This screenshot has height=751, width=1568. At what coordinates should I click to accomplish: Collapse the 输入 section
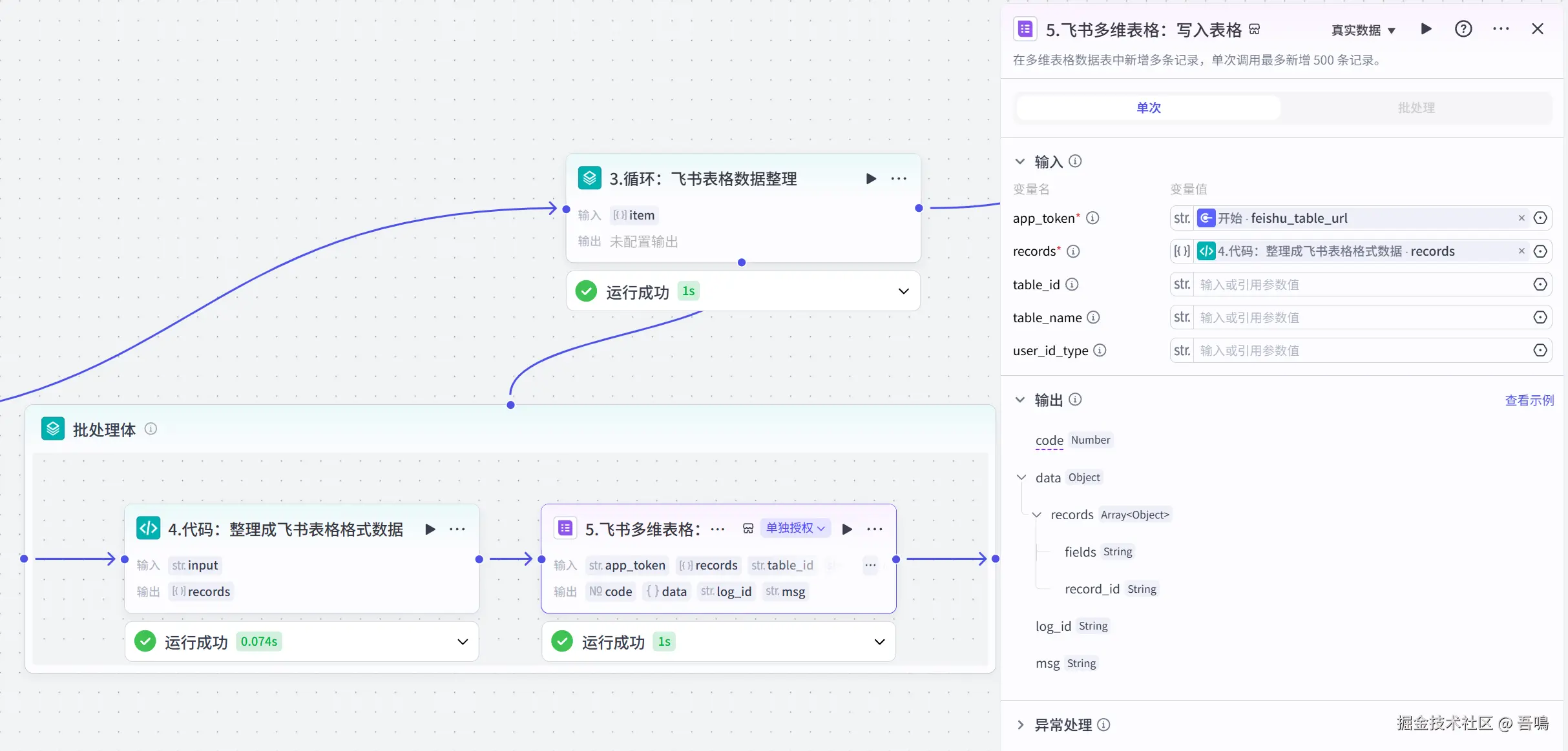(x=1020, y=161)
